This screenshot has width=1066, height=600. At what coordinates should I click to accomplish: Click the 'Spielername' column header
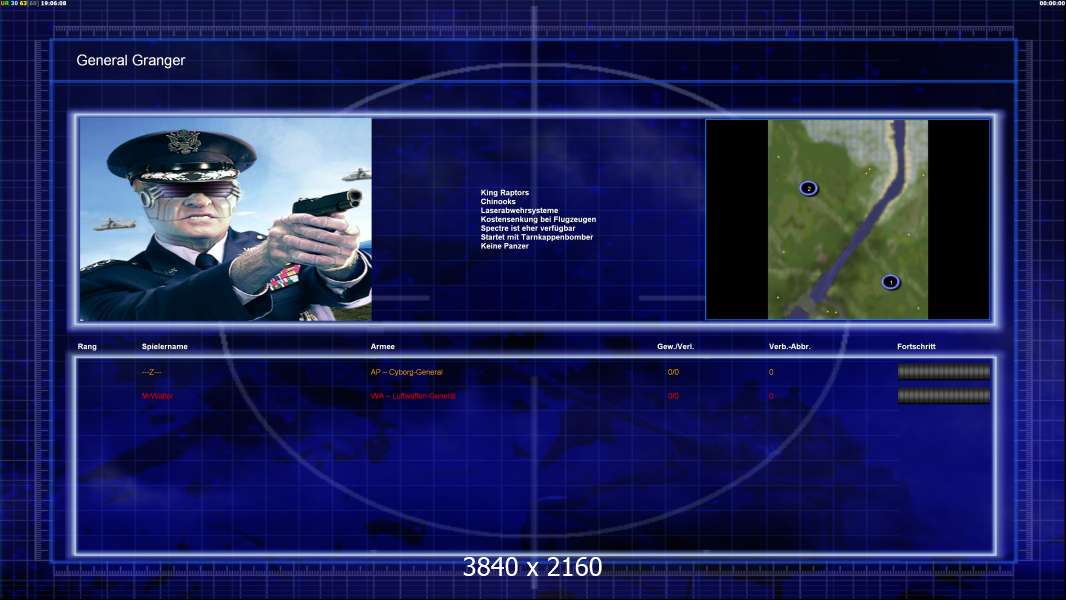pos(165,347)
